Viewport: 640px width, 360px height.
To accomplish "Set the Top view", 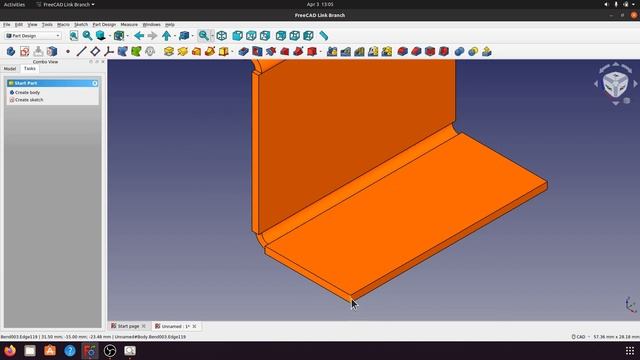I will pos(251,36).
